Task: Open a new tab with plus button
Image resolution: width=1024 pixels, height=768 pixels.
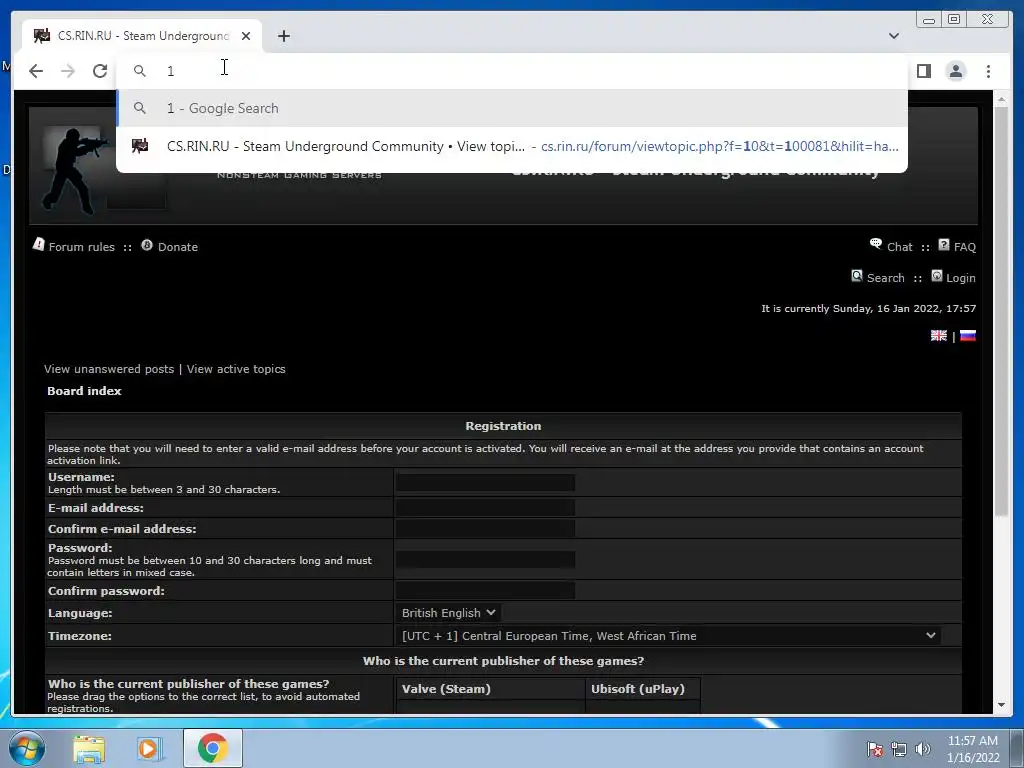Action: tap(283, 36)
